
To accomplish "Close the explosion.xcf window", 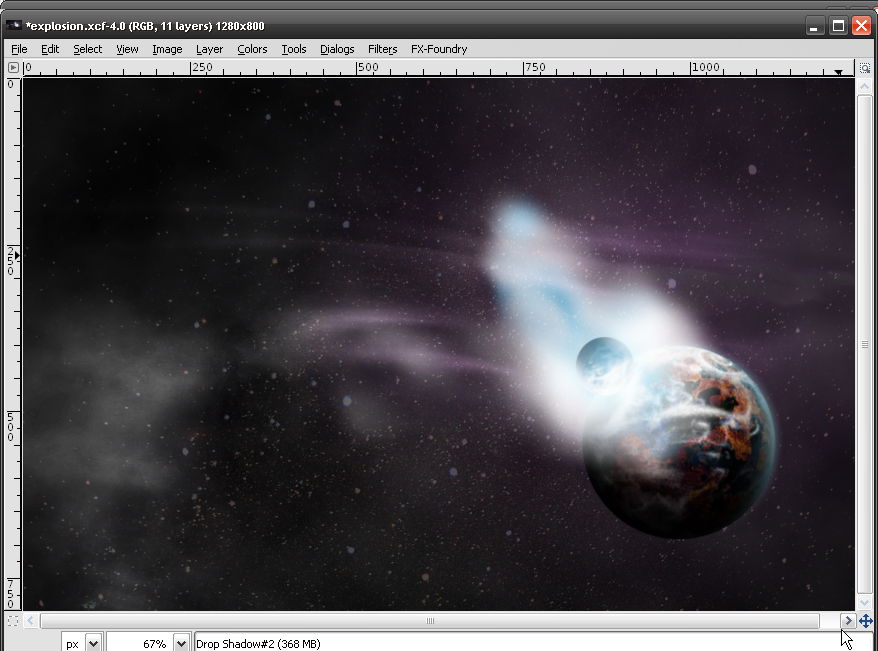I will click(861, 26).
